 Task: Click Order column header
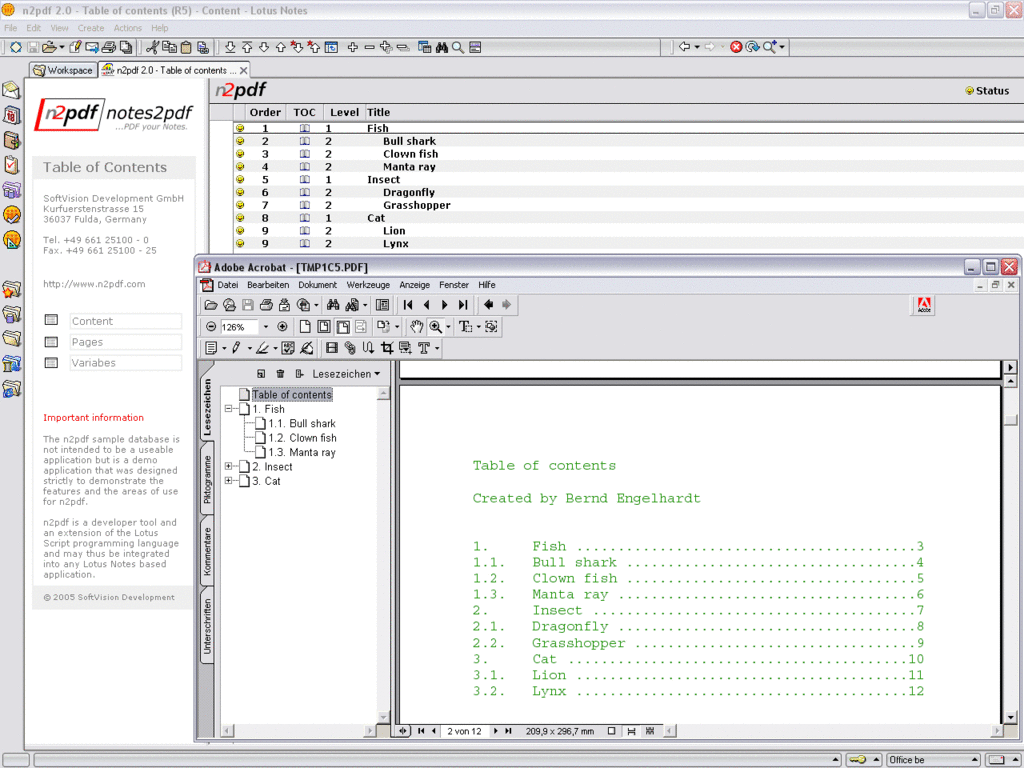(265, 112)
